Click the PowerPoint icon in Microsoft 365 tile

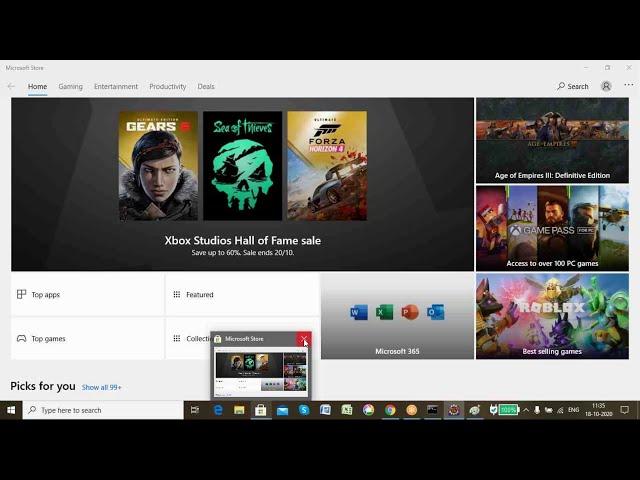point(410,312)
